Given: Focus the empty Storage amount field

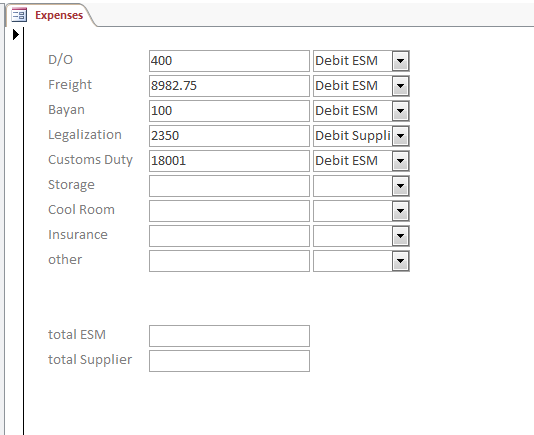Looking at the screenshot, I should pos(229,186).
